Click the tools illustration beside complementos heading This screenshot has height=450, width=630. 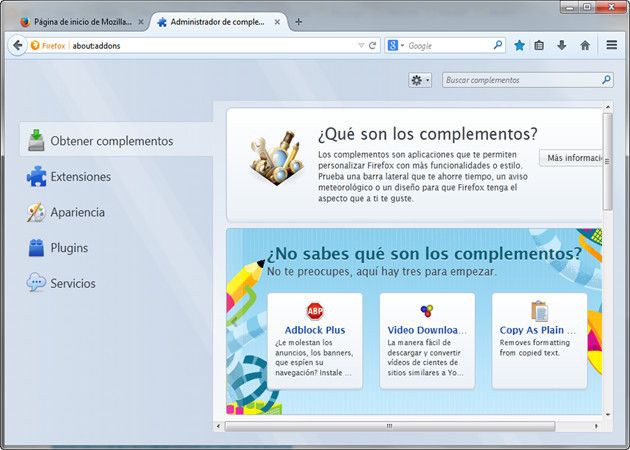(x=276, y=158)
